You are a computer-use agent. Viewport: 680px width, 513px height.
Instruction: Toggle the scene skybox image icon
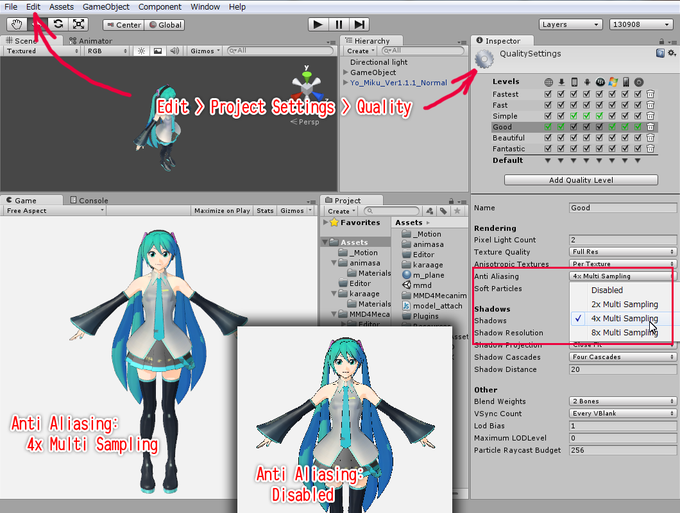(158, 51)
